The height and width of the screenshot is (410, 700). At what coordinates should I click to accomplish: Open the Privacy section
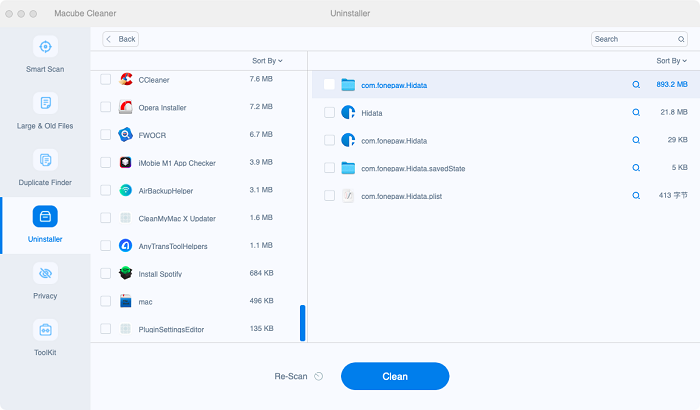(x=44, y=280)
